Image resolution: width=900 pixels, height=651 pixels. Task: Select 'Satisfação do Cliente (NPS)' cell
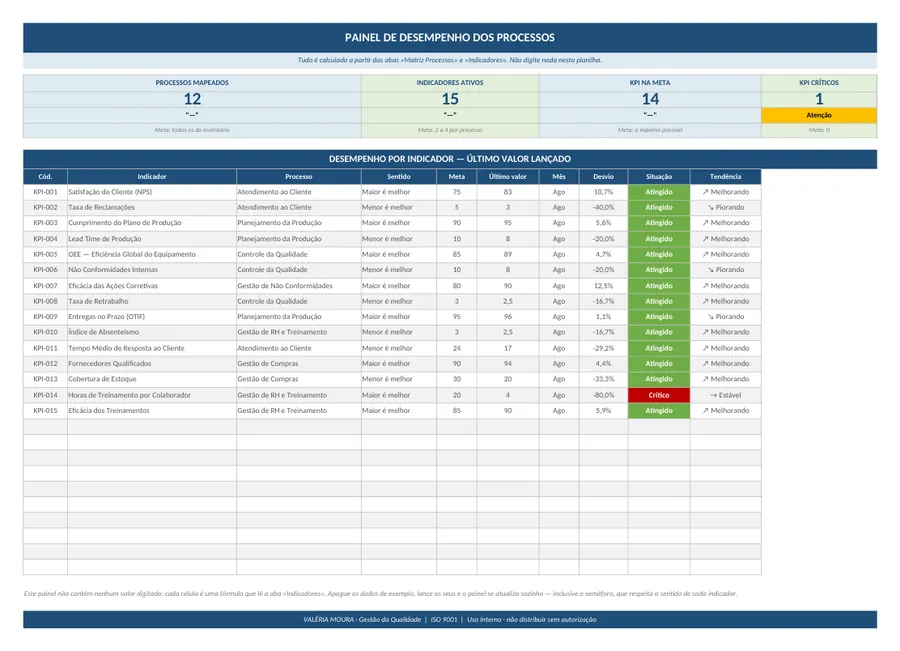(x=152, y=192)
